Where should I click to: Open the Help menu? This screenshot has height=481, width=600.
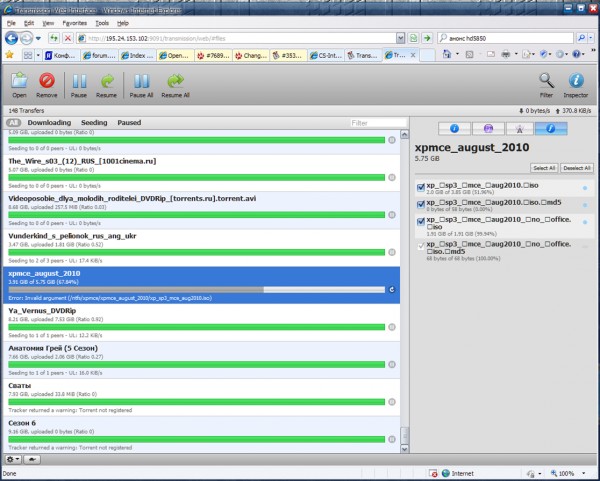tap(123, 23)
